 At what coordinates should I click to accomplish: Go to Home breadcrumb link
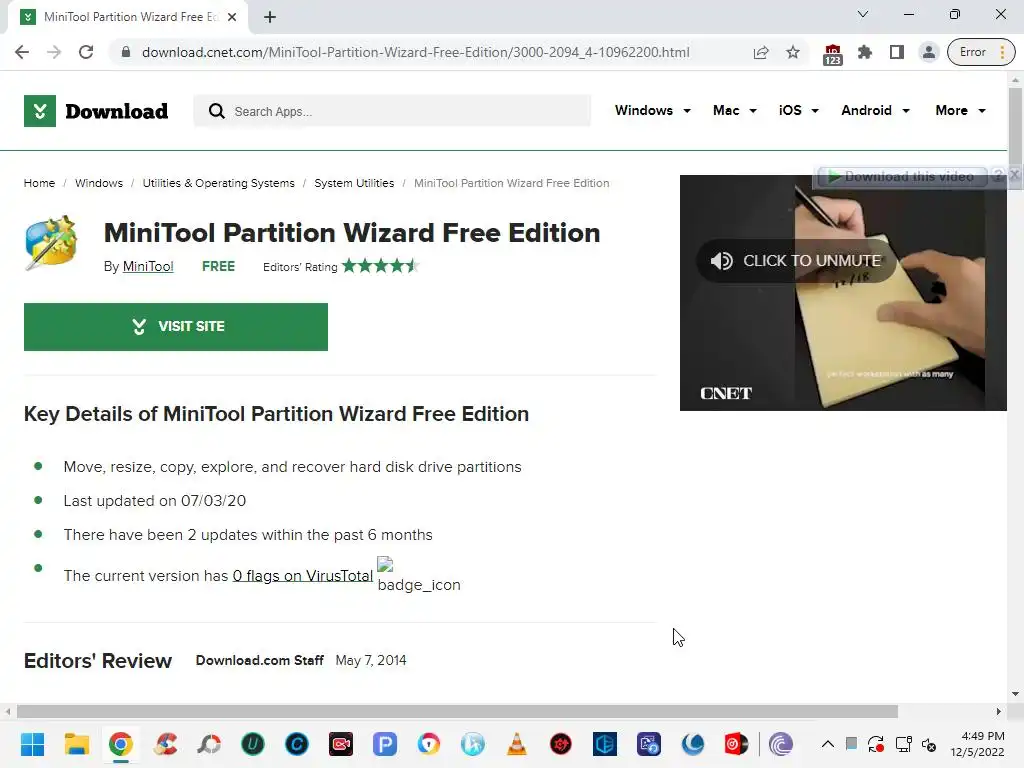(x=39, y=183)
